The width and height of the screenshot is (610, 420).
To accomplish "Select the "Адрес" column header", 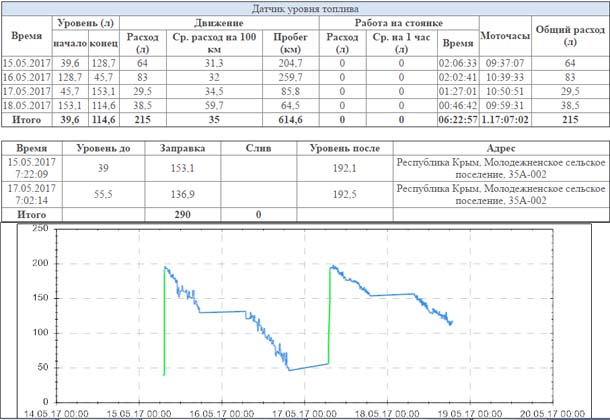I will tap(497, 147).
